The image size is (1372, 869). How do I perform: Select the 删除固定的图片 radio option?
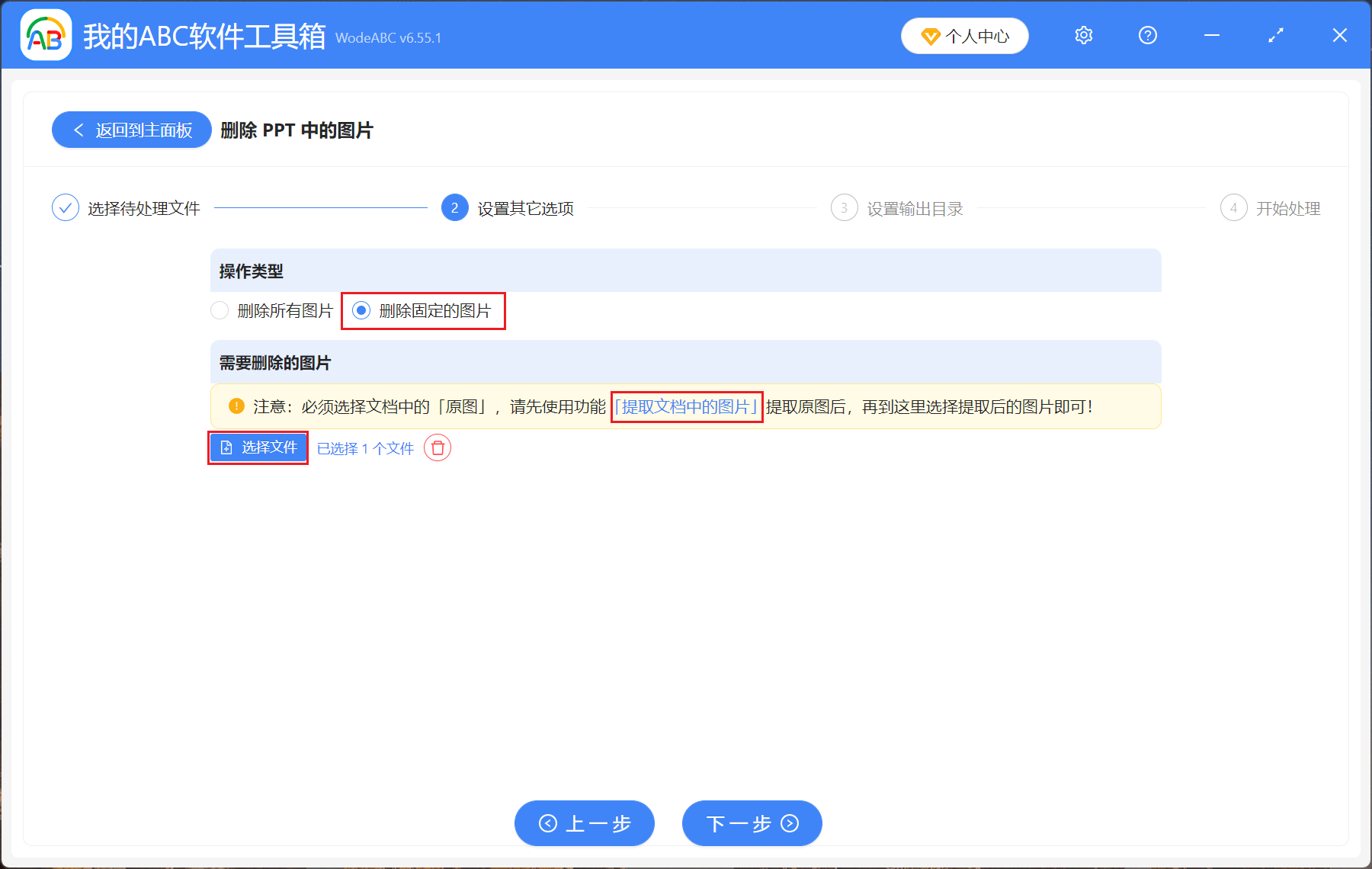361,310
